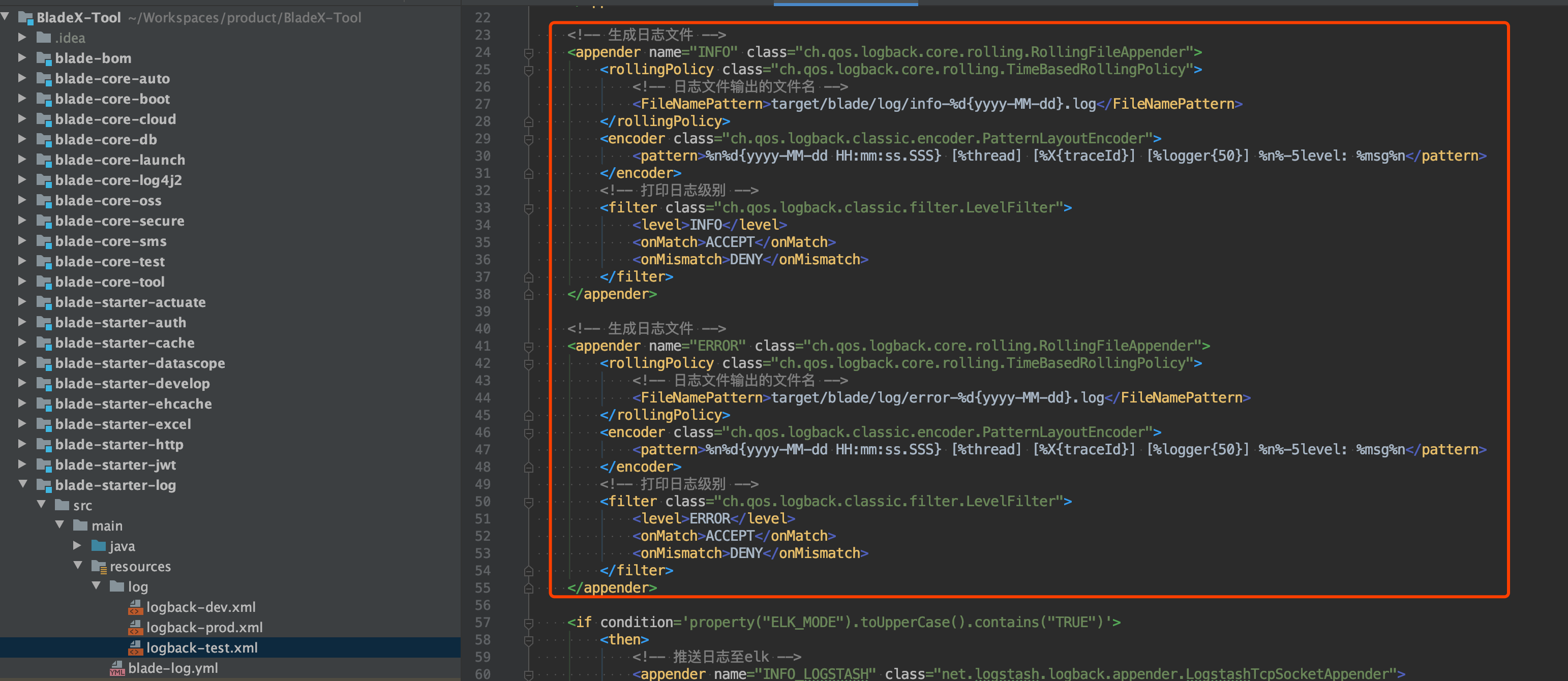Click the name="INFO" attribute on line 24
Screen dimensions: 1568x681
click(x=693, y=52)
